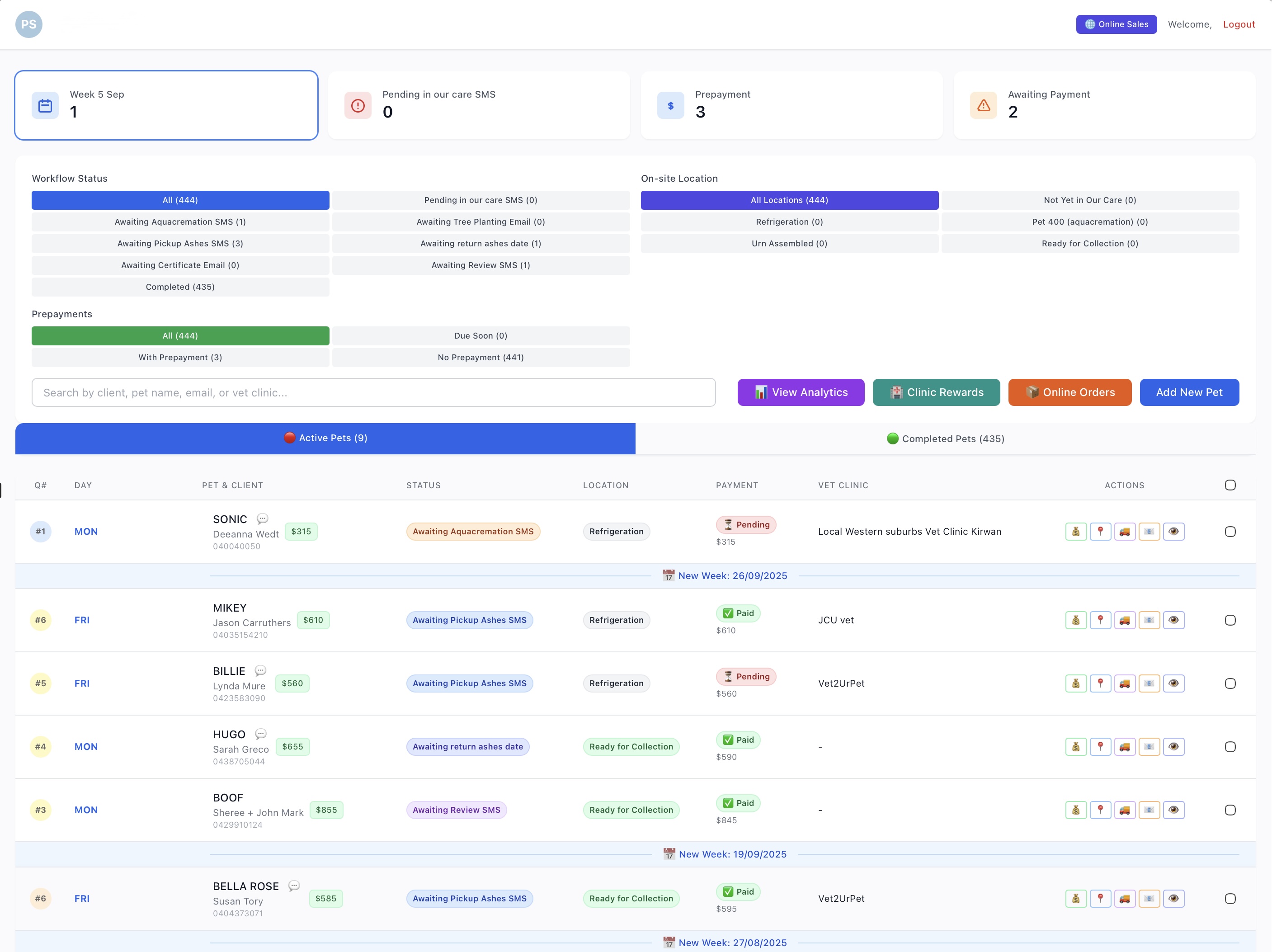This screenshot has width=1272, height=952.
Task: Focus the client/pet search field
Action: (x=374, y=392)
